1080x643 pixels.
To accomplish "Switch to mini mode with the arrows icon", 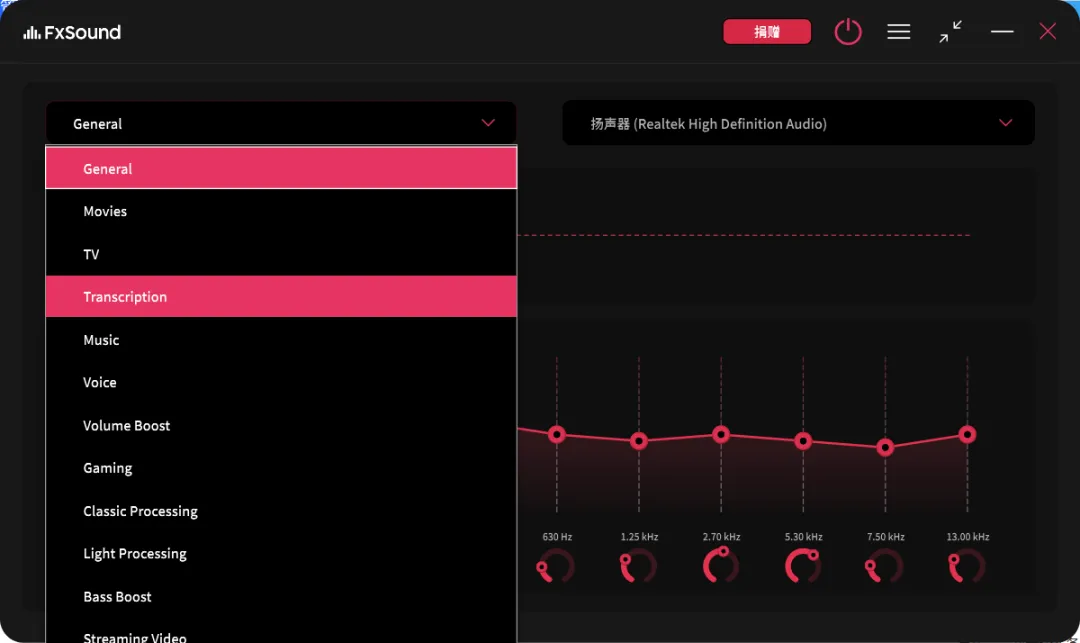I will coord(950,32).
